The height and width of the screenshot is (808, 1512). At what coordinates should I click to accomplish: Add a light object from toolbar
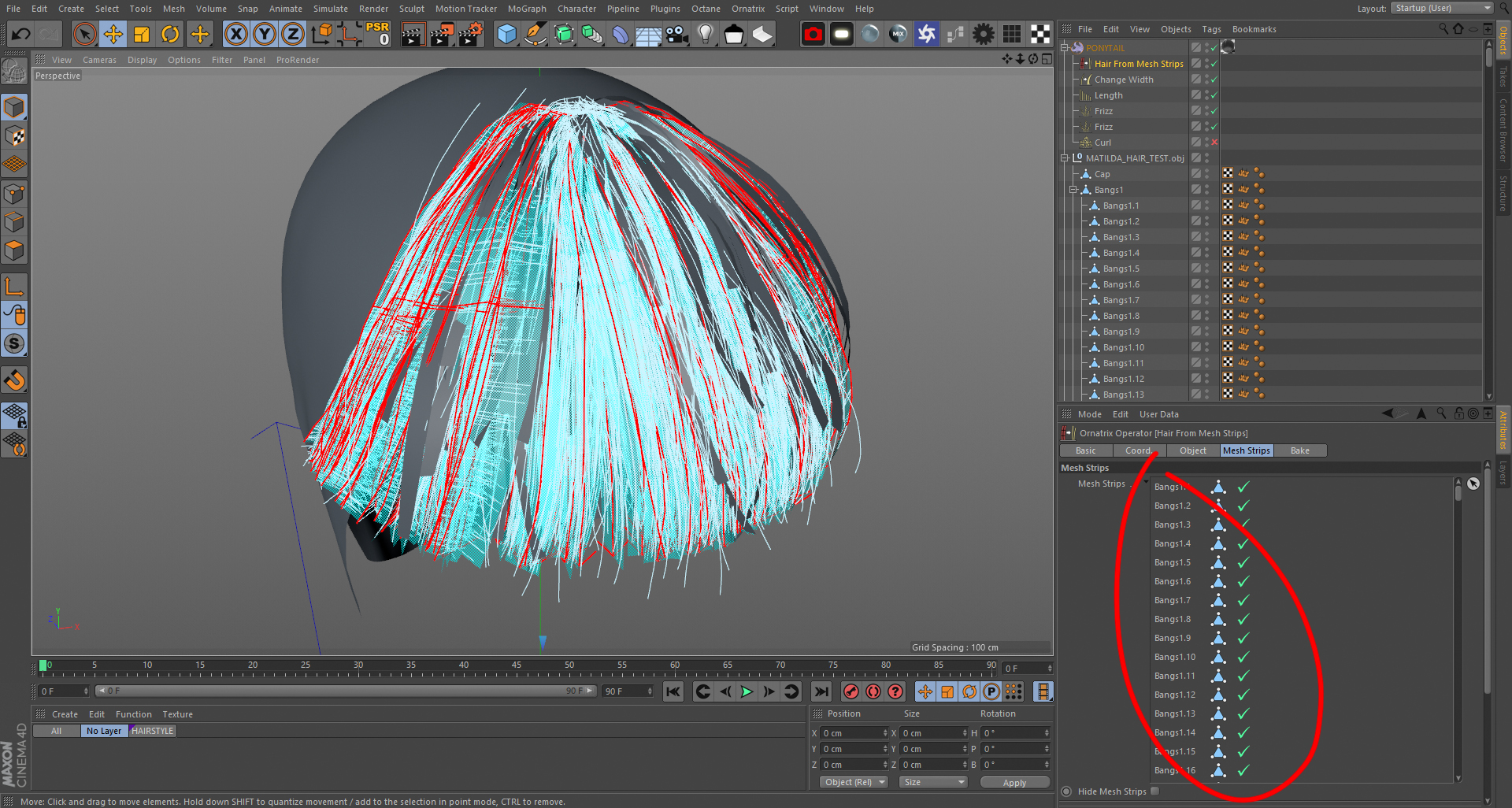pos(706,34)
